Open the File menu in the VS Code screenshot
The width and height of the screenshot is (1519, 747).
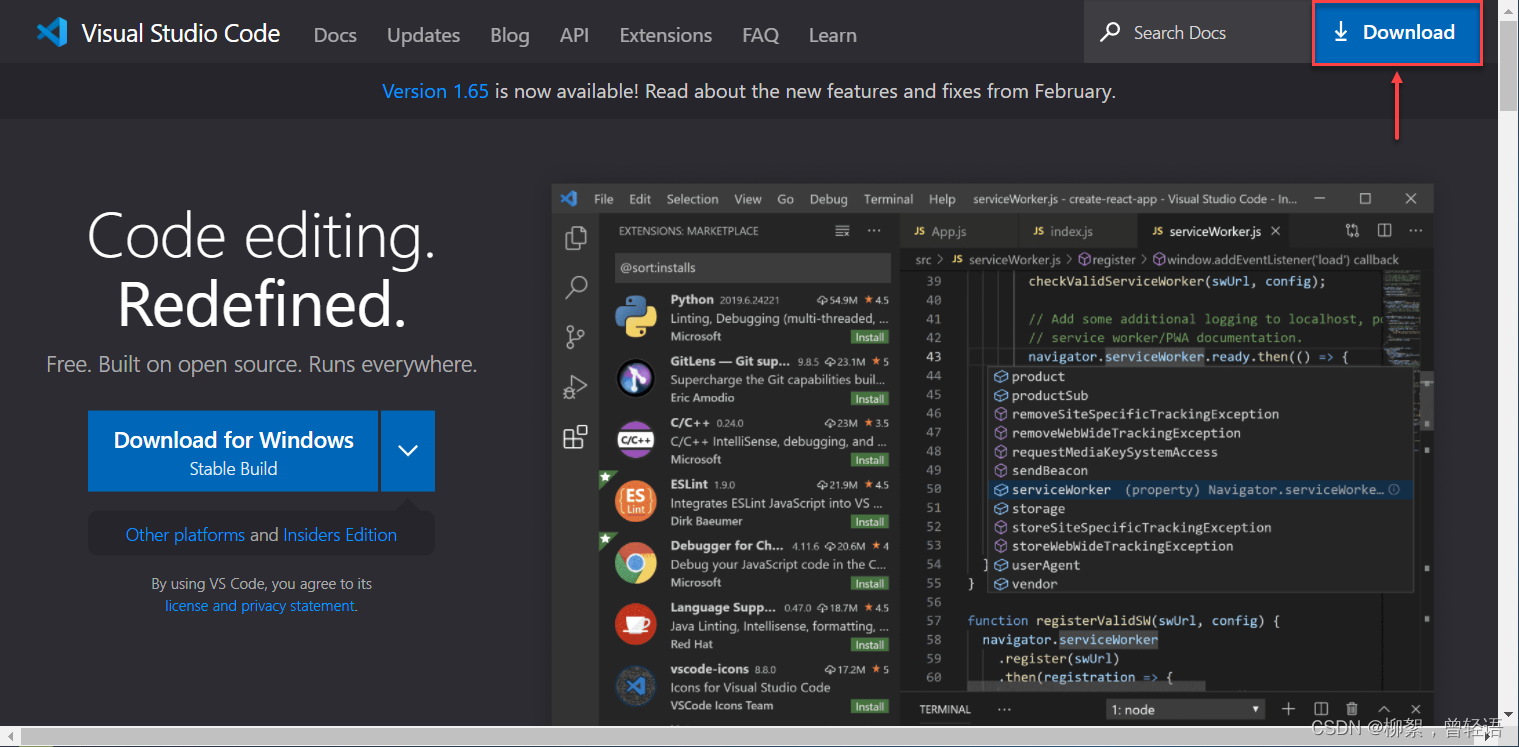click(604, 199)
